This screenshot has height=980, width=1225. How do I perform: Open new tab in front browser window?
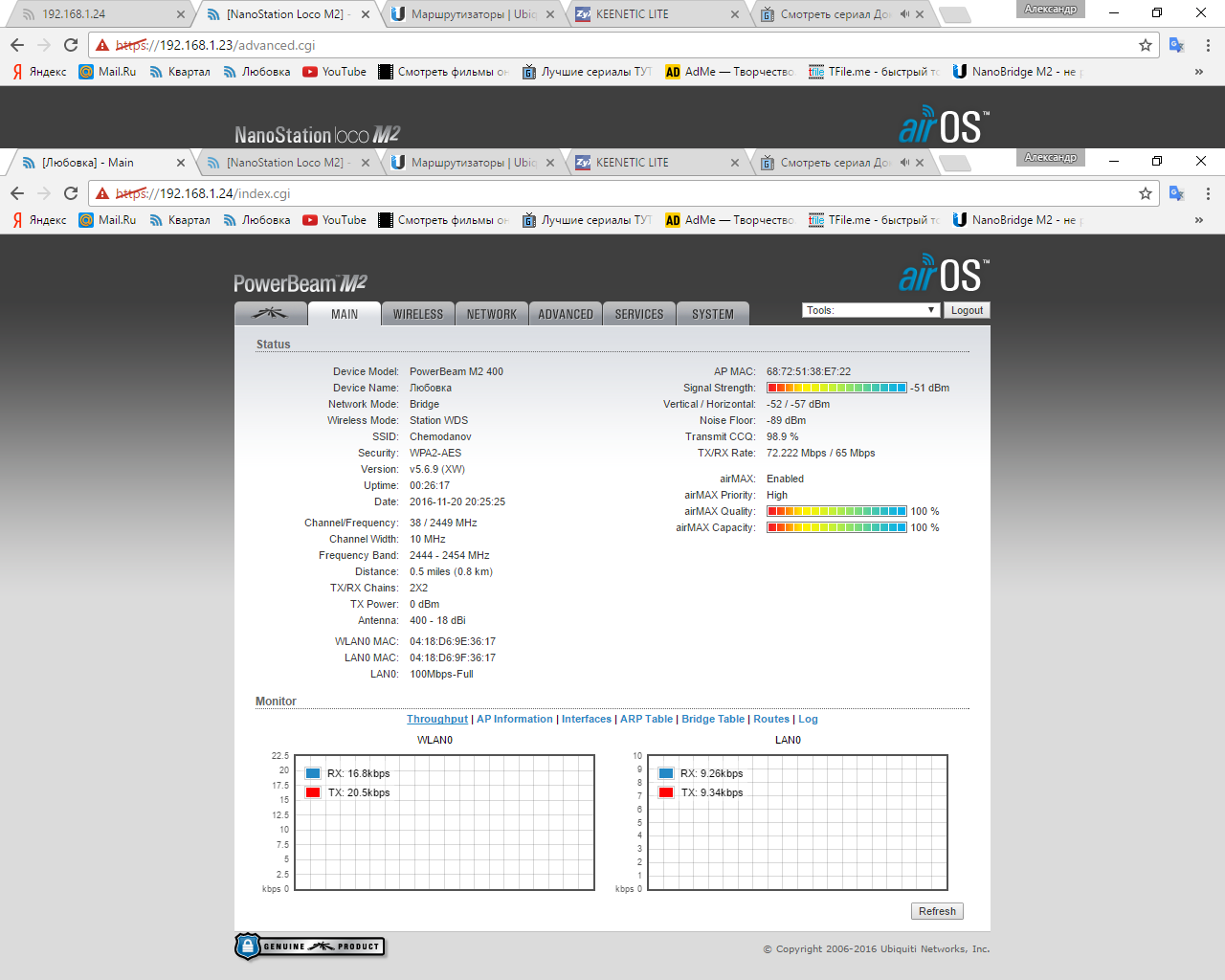954,164
